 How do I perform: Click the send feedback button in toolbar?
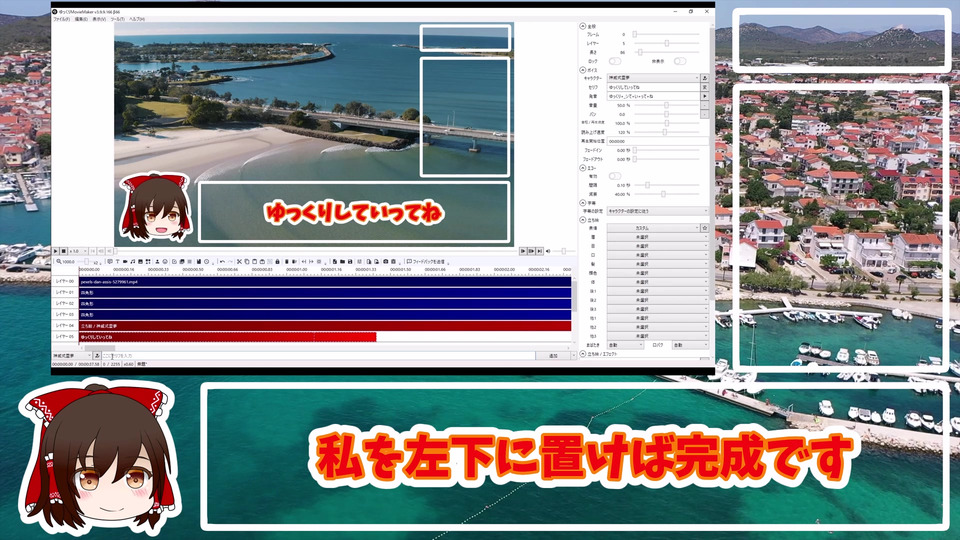(426, 261)
